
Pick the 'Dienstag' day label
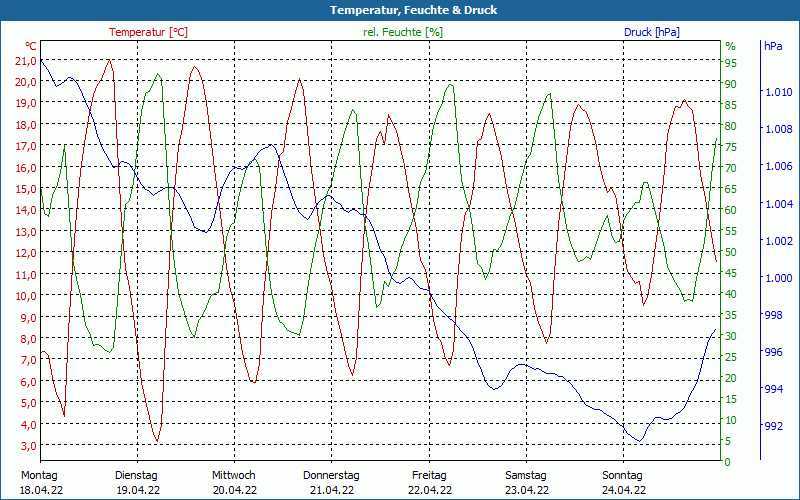click(137, 475)
